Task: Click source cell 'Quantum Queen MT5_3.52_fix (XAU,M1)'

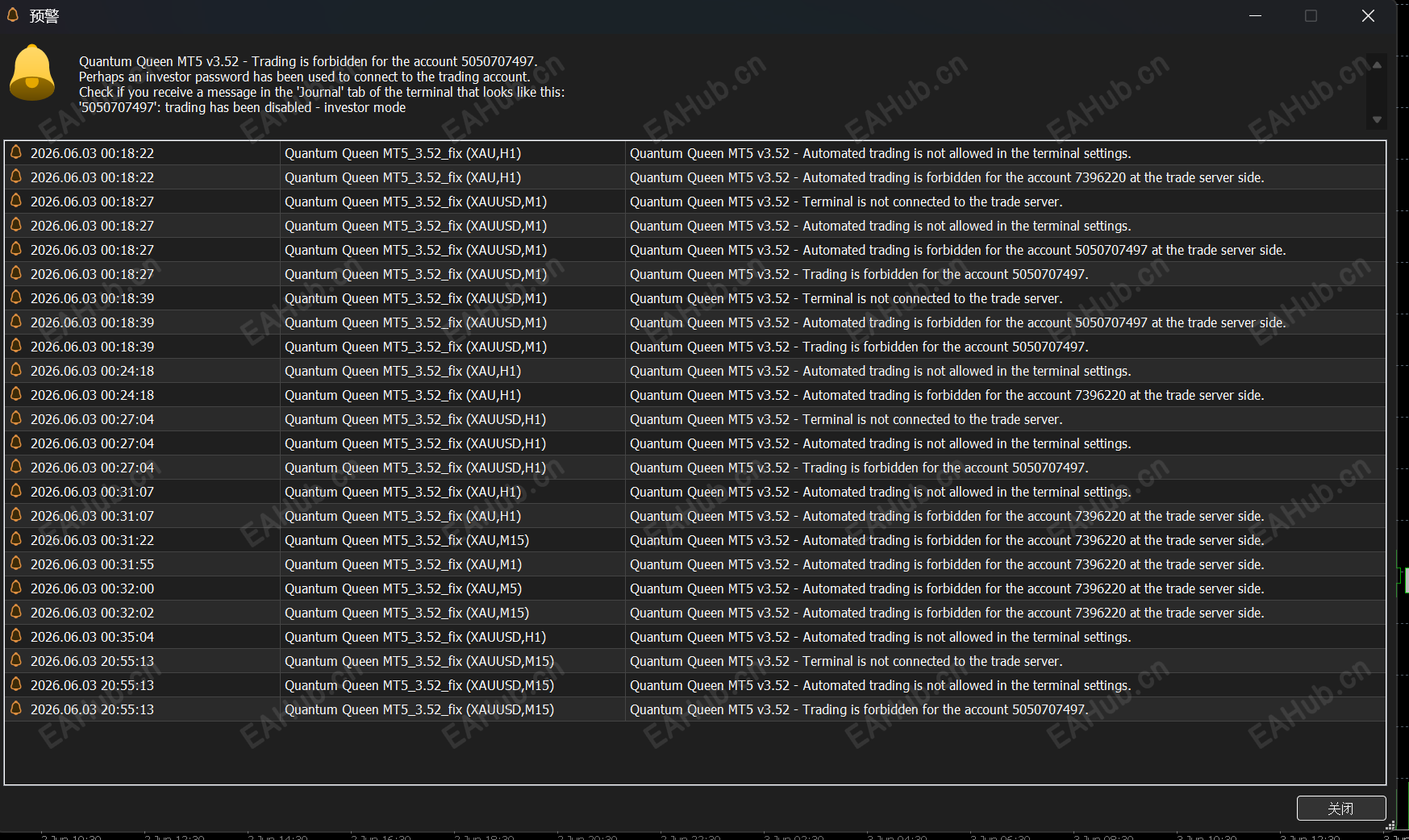Action: coord(403,564)
